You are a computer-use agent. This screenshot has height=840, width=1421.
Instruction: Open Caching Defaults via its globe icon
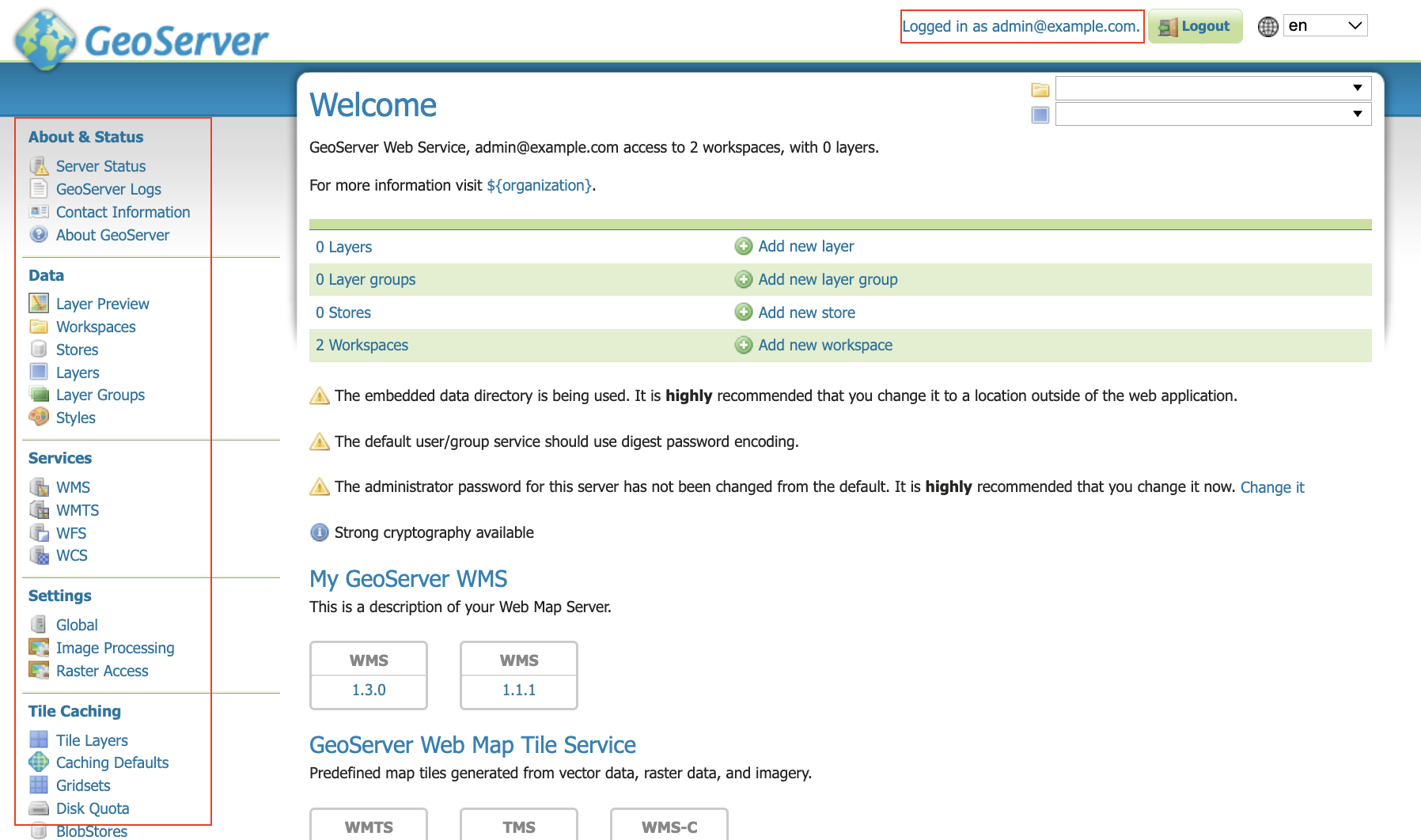pos(38,762)
